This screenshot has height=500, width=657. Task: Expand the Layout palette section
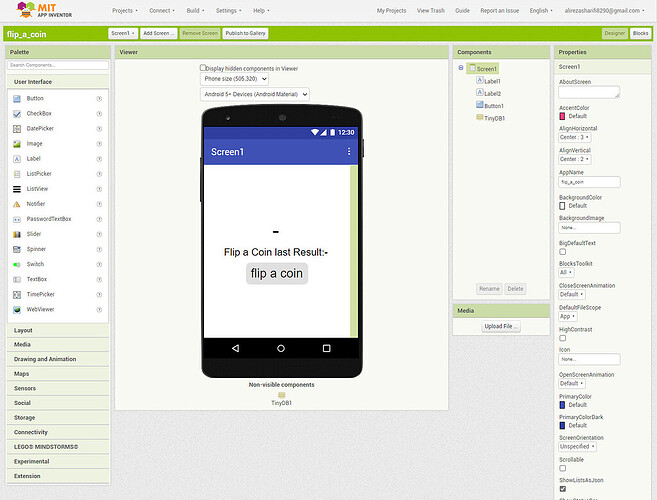[58, 330]
